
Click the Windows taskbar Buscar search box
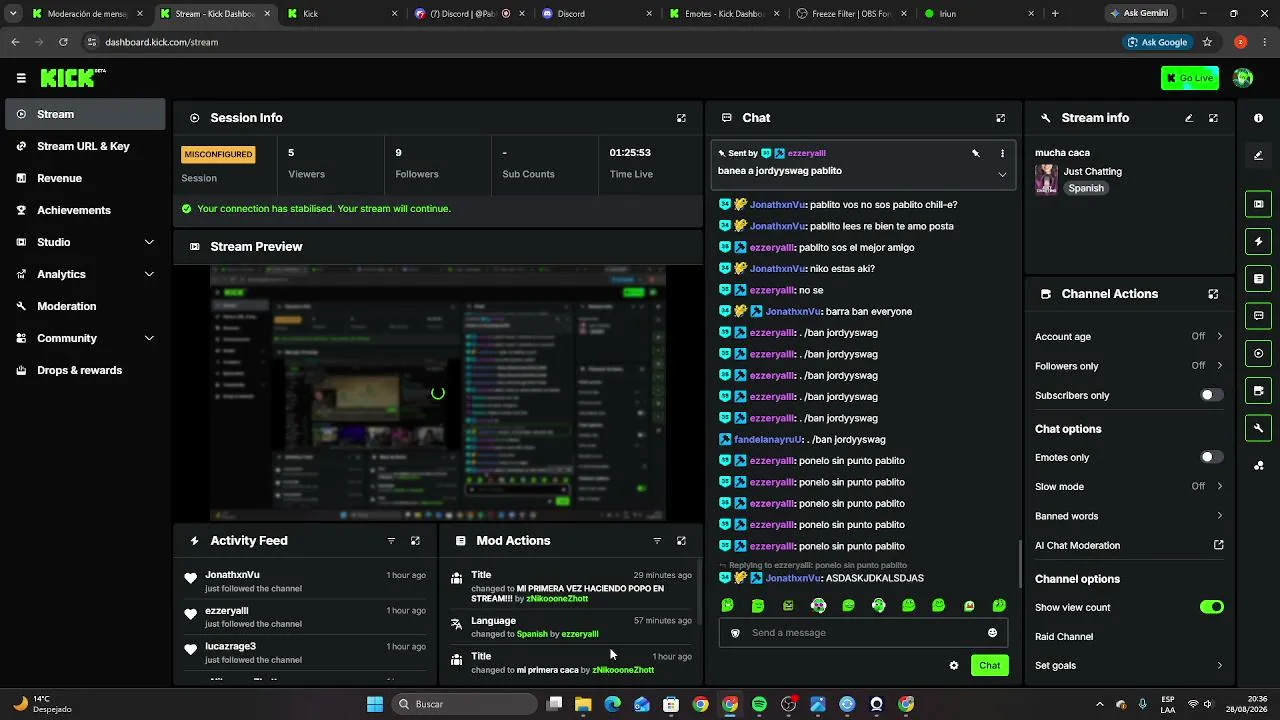click(x=463, y=704)
